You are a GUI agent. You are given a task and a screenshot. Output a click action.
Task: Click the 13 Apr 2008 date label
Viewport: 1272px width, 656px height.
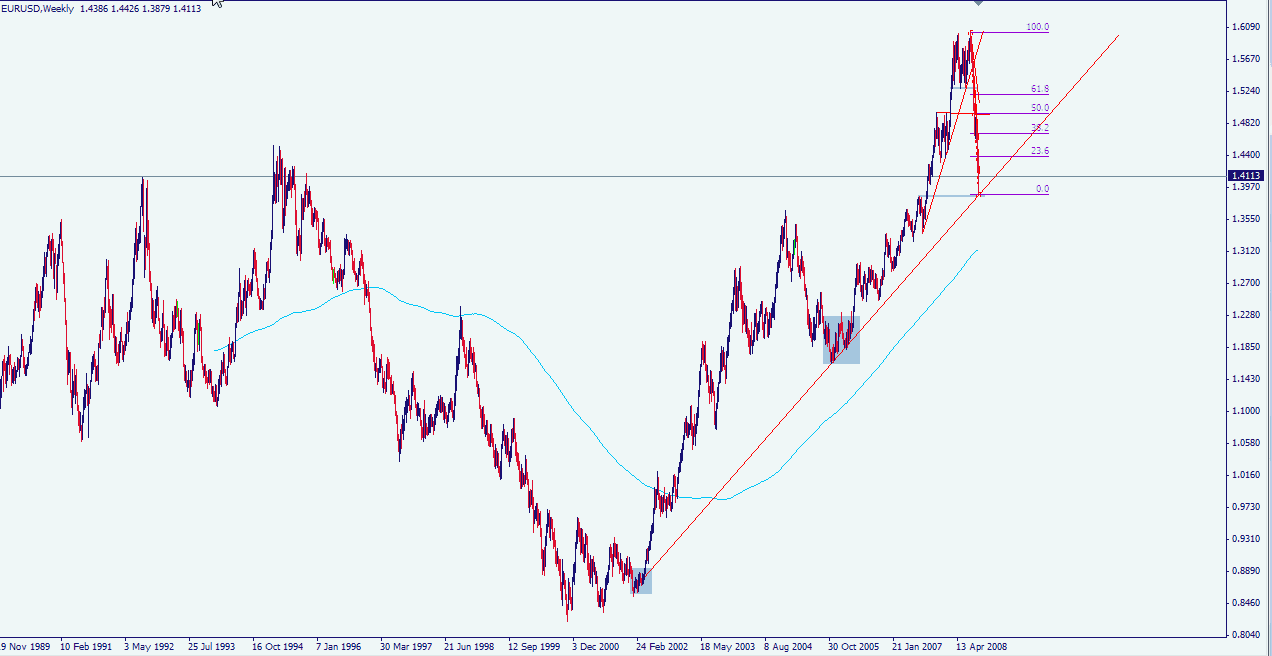pos(982,647)
